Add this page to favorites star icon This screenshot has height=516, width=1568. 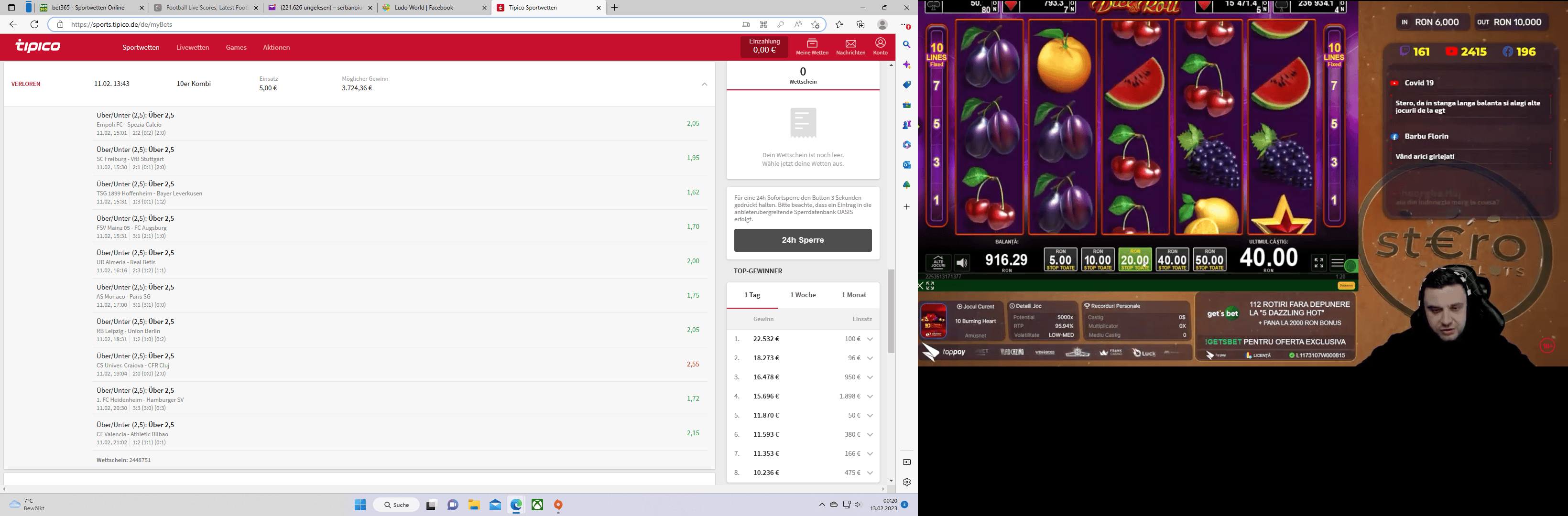pyautogui.click(x=815, y=24)
